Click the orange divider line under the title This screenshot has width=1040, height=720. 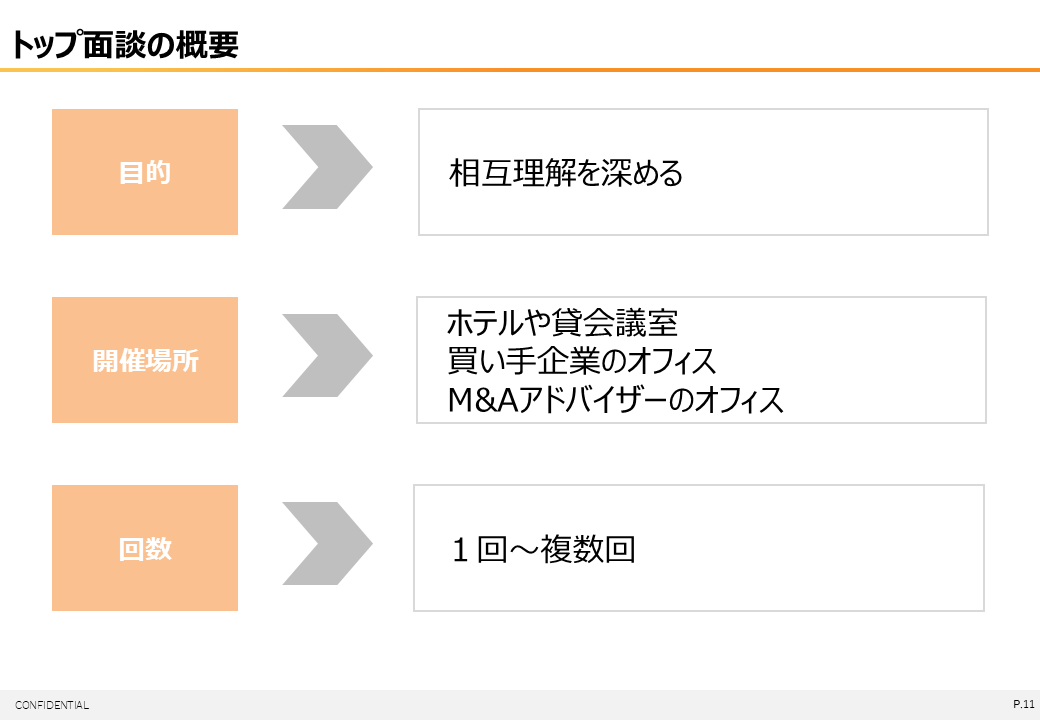pyautogui.click(x=520, y=70)
